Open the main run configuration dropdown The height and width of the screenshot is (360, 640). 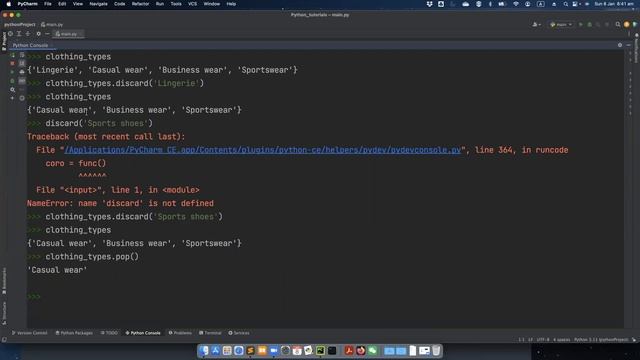coord(561,24)
